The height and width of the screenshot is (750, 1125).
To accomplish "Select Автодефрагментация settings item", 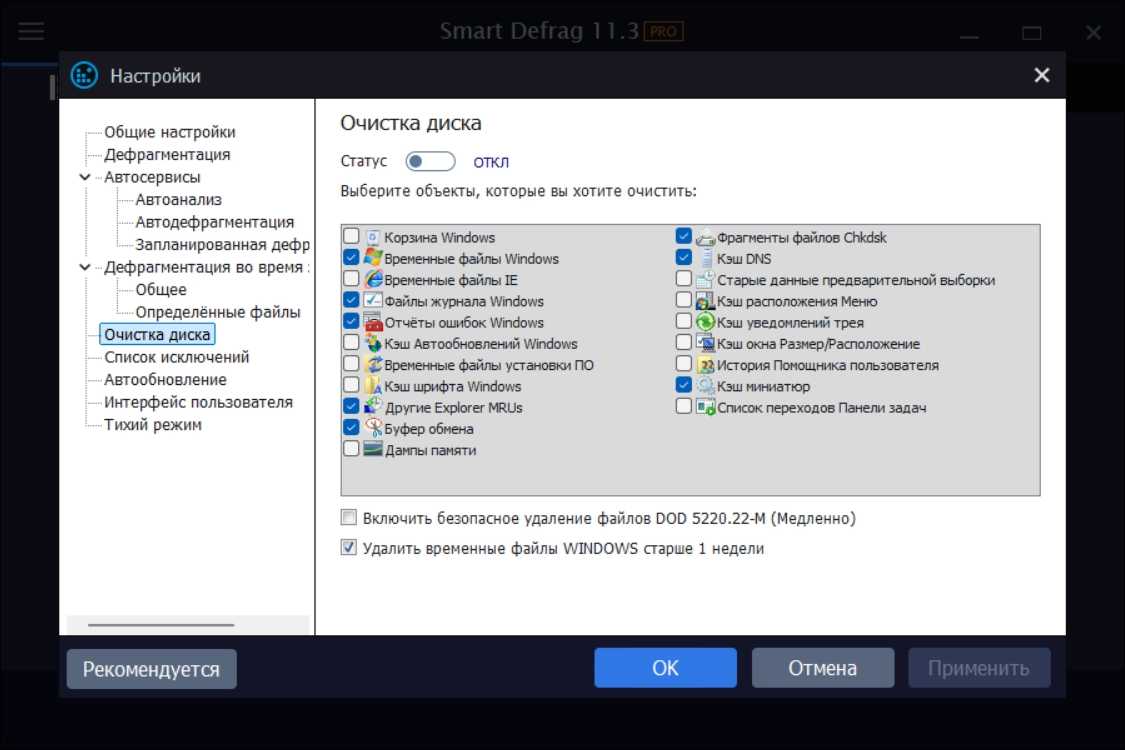I will pos(215,222).
